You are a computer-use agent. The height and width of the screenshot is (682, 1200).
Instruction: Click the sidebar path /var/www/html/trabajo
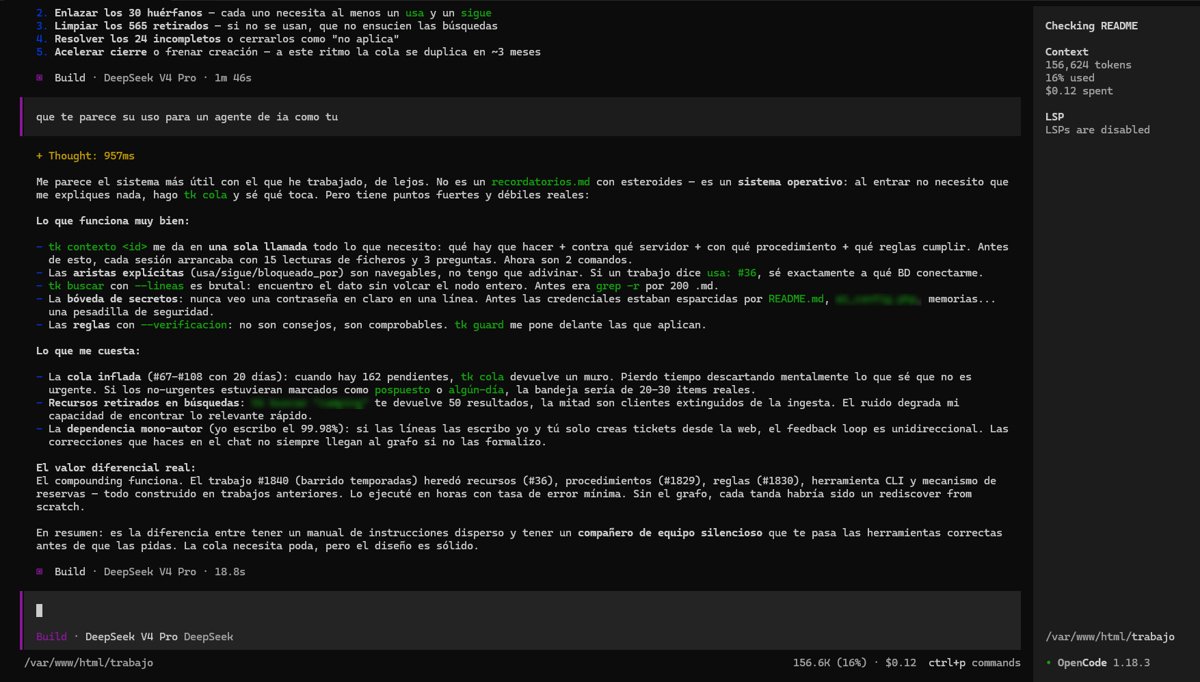click(x=1109, y=636)
